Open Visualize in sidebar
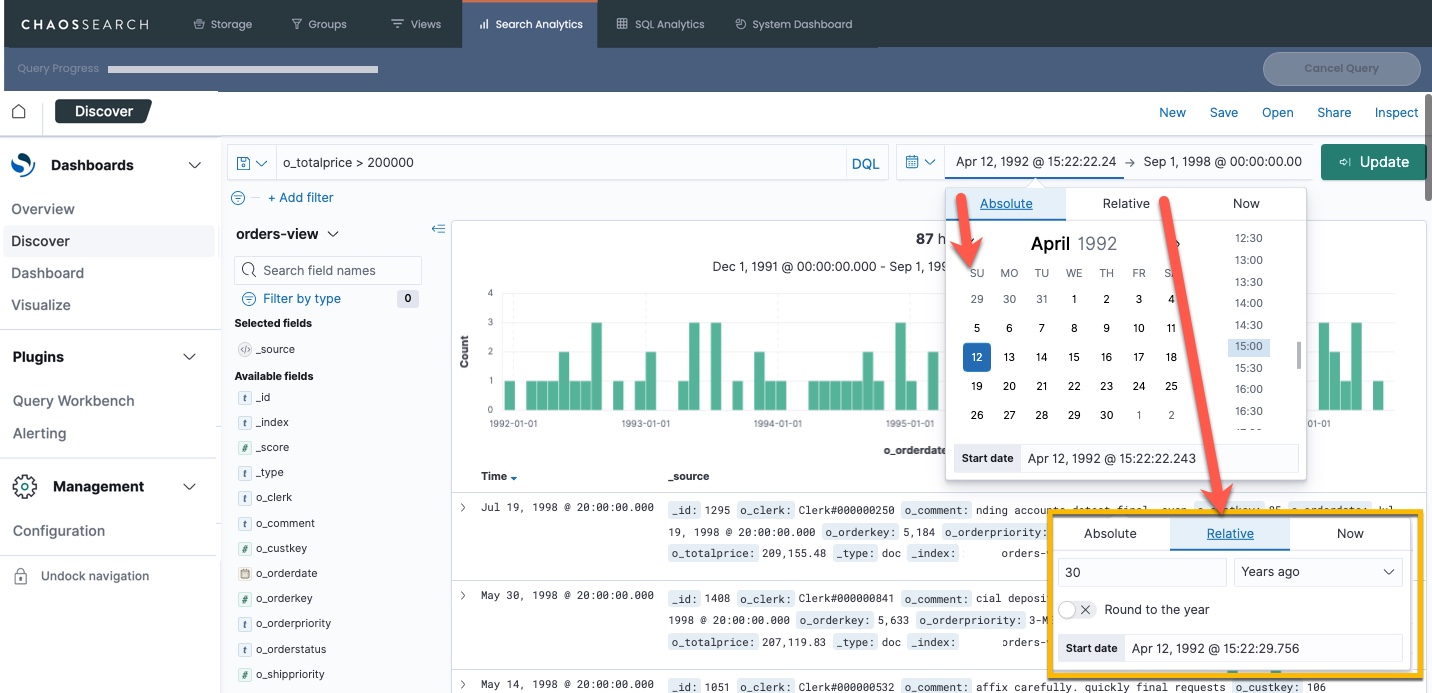This screenshot has width=1432, height=693. point(41,305)
